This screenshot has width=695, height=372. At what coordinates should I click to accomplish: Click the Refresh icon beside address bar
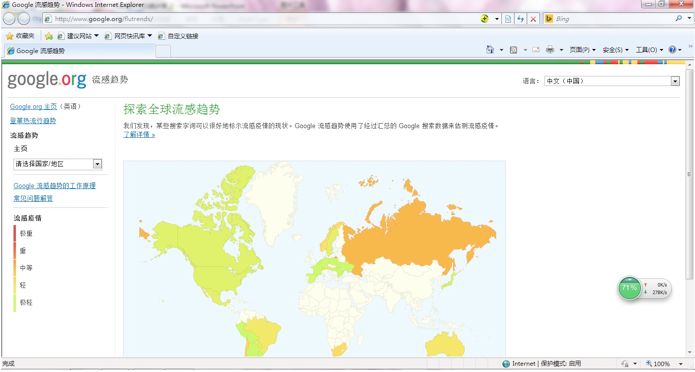click(x=520, y=19)
